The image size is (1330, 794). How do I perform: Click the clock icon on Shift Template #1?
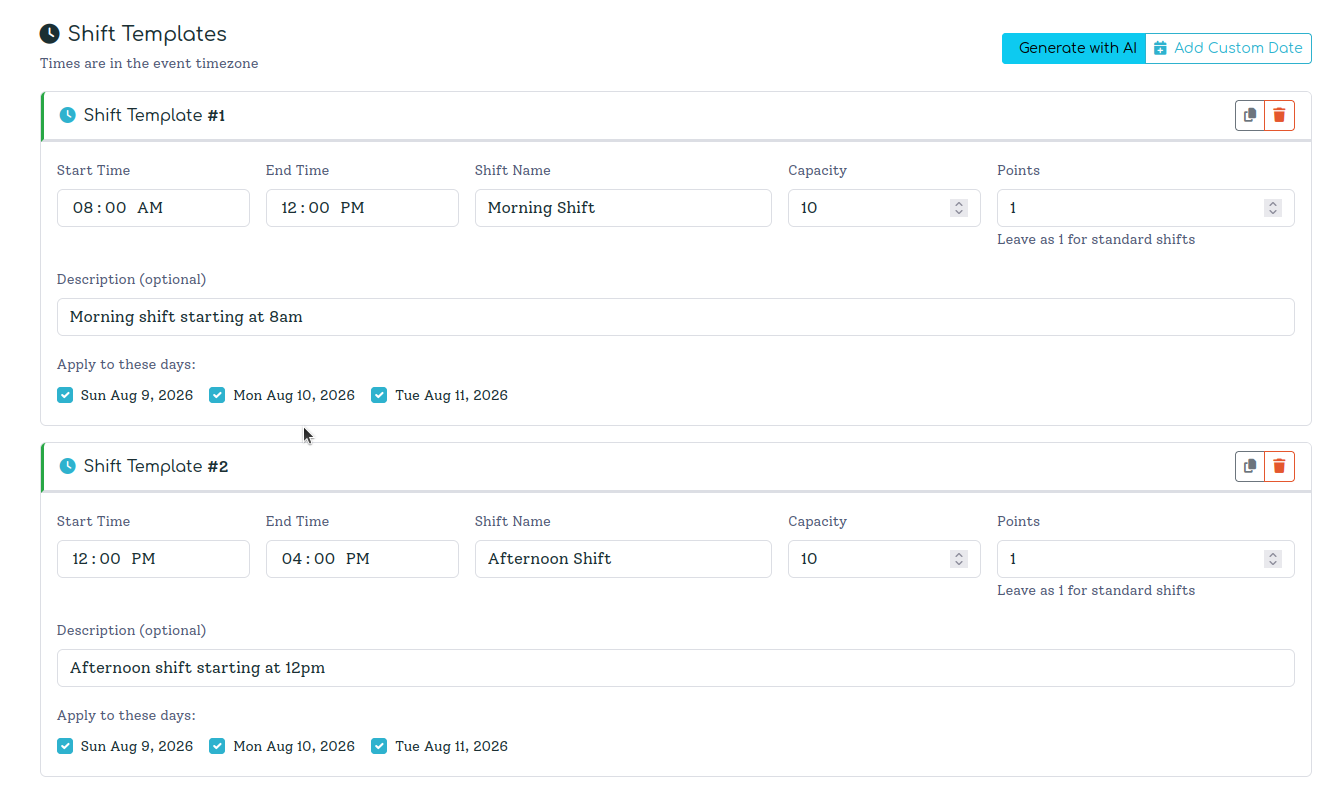coord(67,114)
